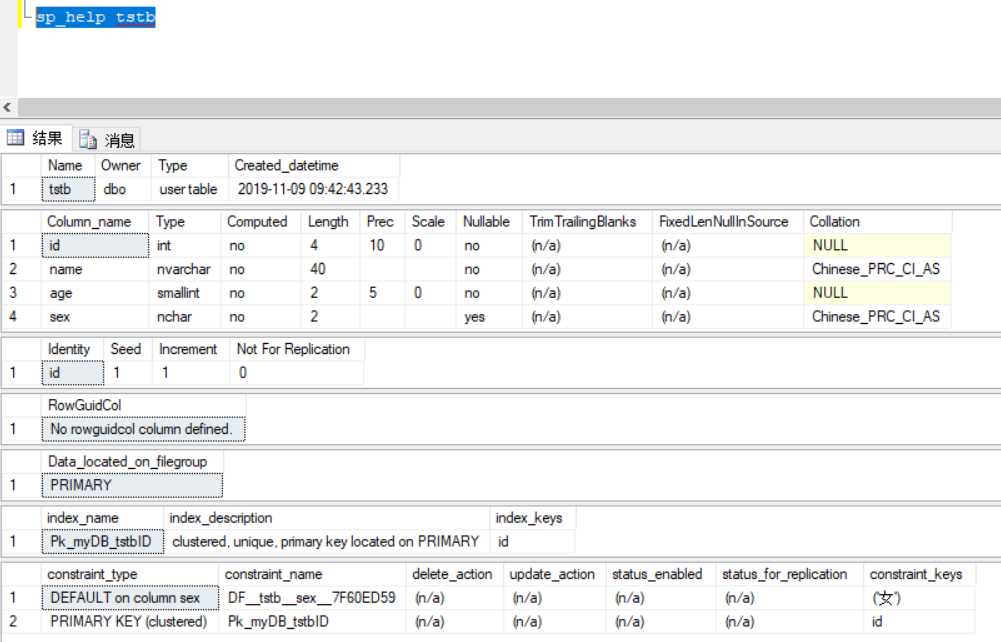
Task: Open the 结果 results tab
Action: (35, 138)
